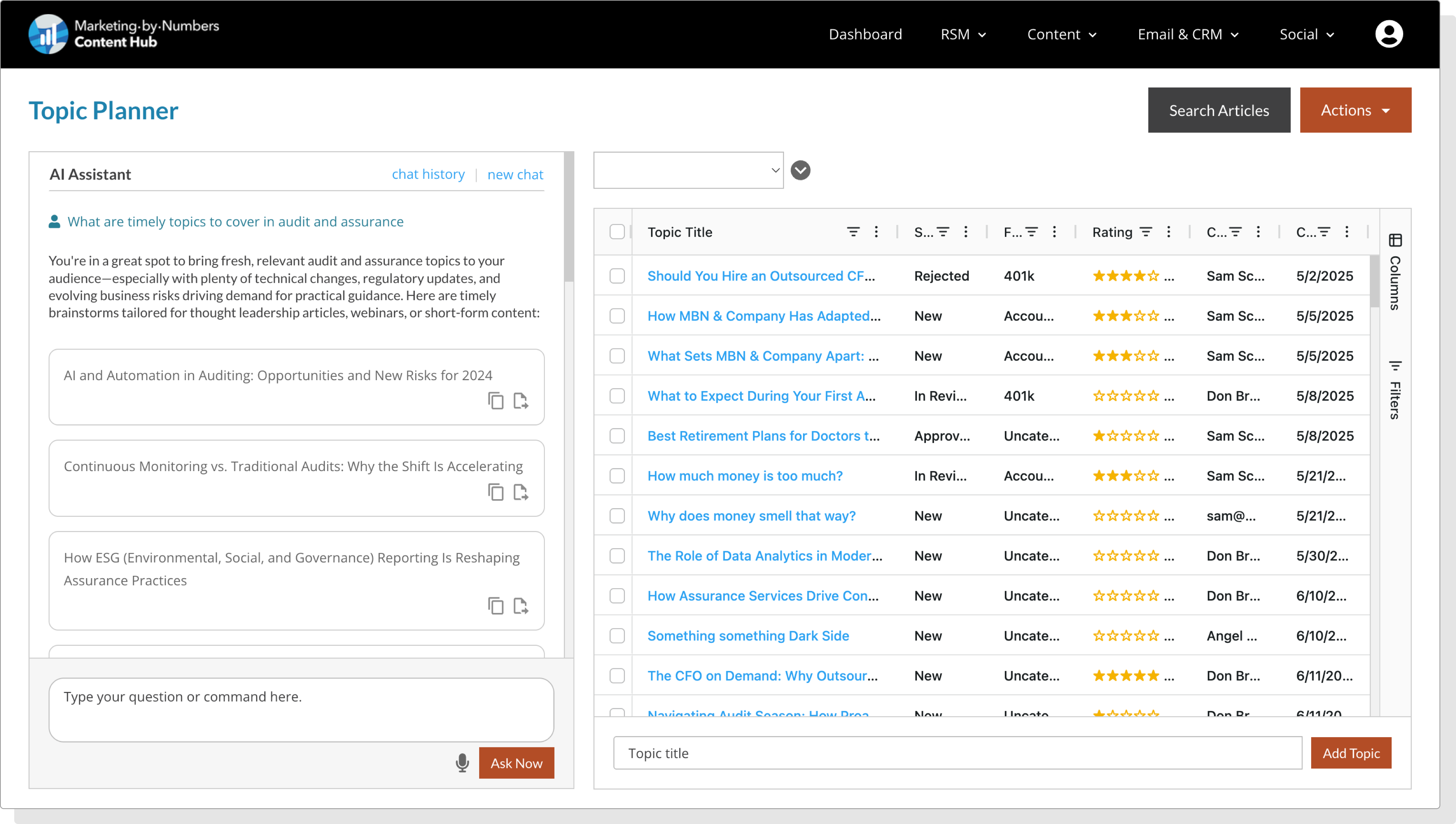1456x824 pixels.
Task: Set four-star rating on 'Why does money smell' row
Action: [1140, 516]
